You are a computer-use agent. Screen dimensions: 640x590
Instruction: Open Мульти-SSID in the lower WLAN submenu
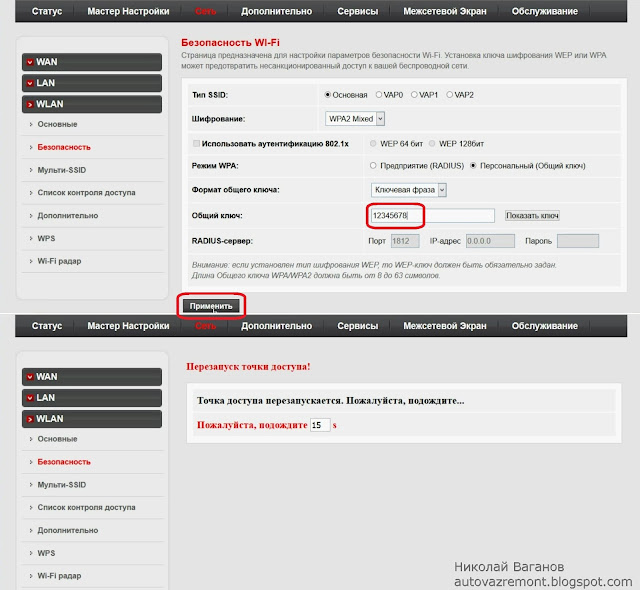tap(62, 485)
